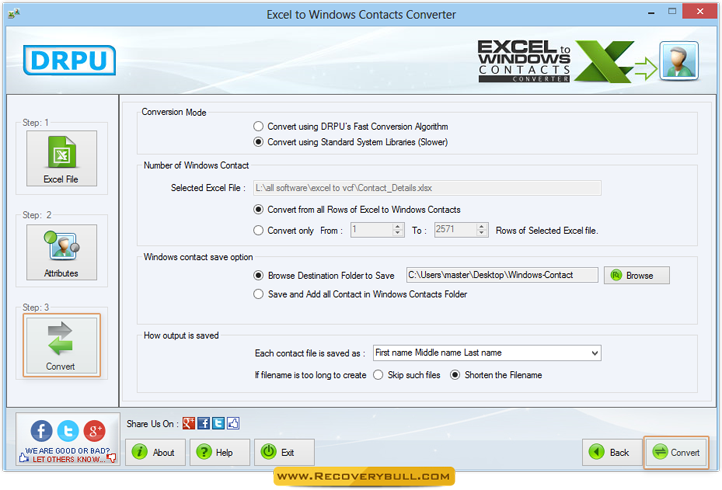Open the Attributes step icon
The image size is (722, 490).
61,251
